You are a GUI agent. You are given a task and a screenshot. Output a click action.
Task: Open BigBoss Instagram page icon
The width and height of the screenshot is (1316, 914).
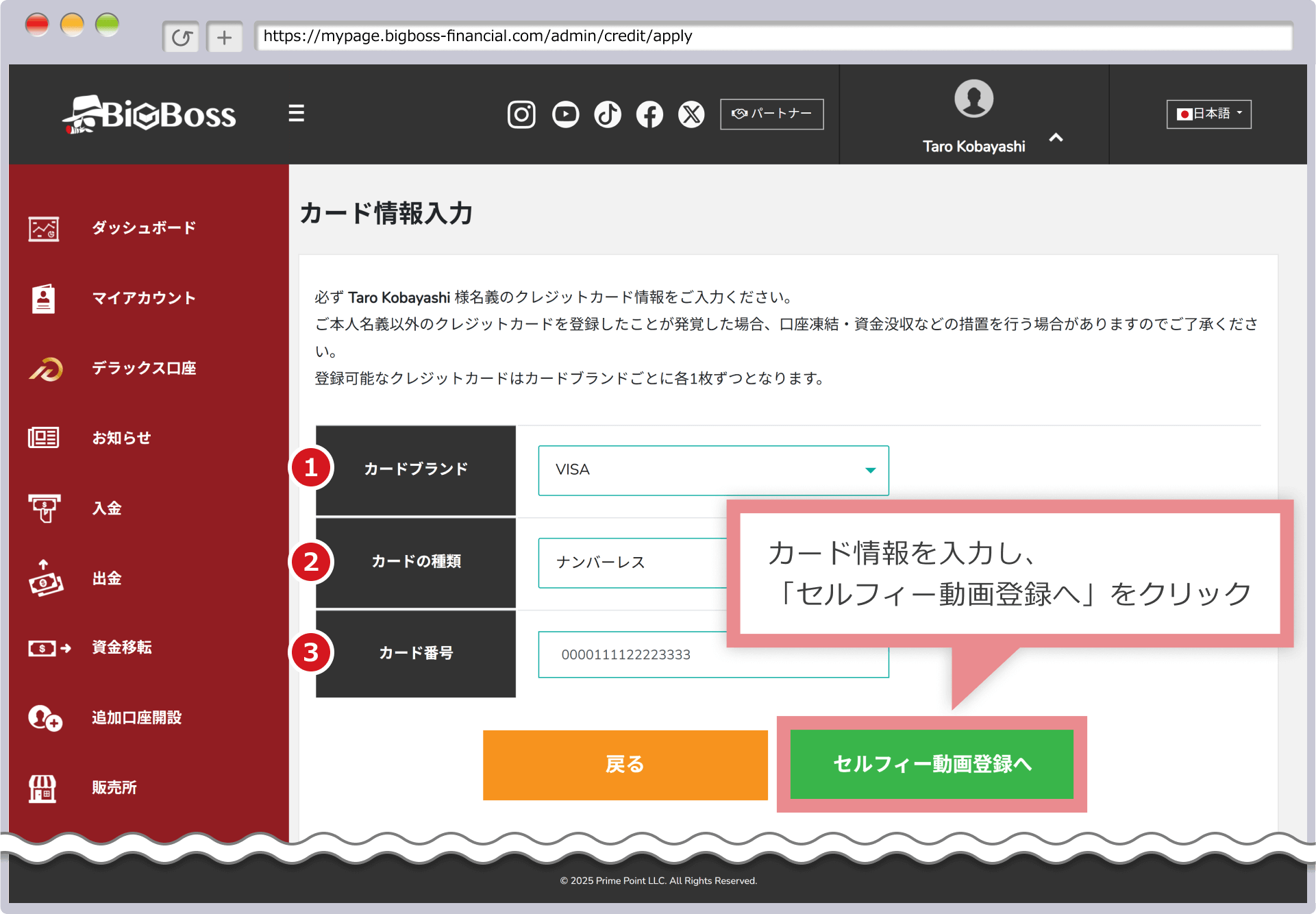[x=521, y=114]
